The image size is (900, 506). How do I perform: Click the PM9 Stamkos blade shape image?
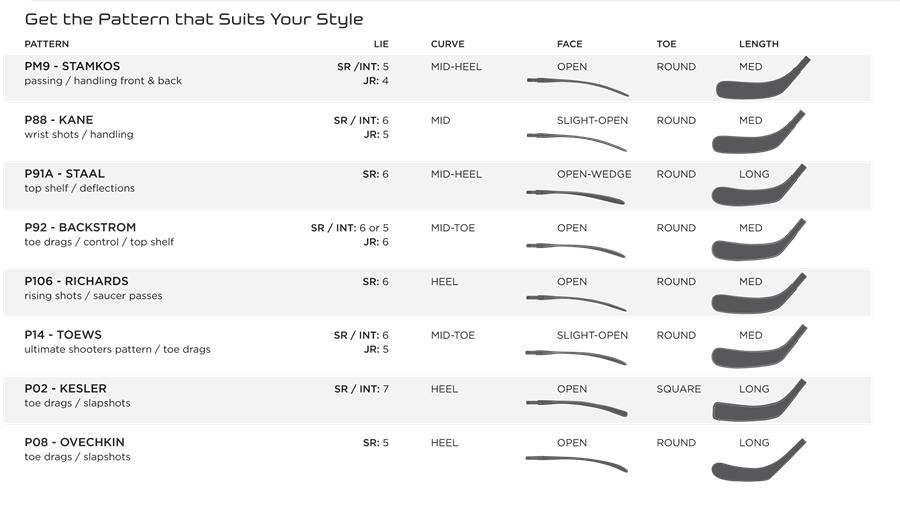pos(762,78)
